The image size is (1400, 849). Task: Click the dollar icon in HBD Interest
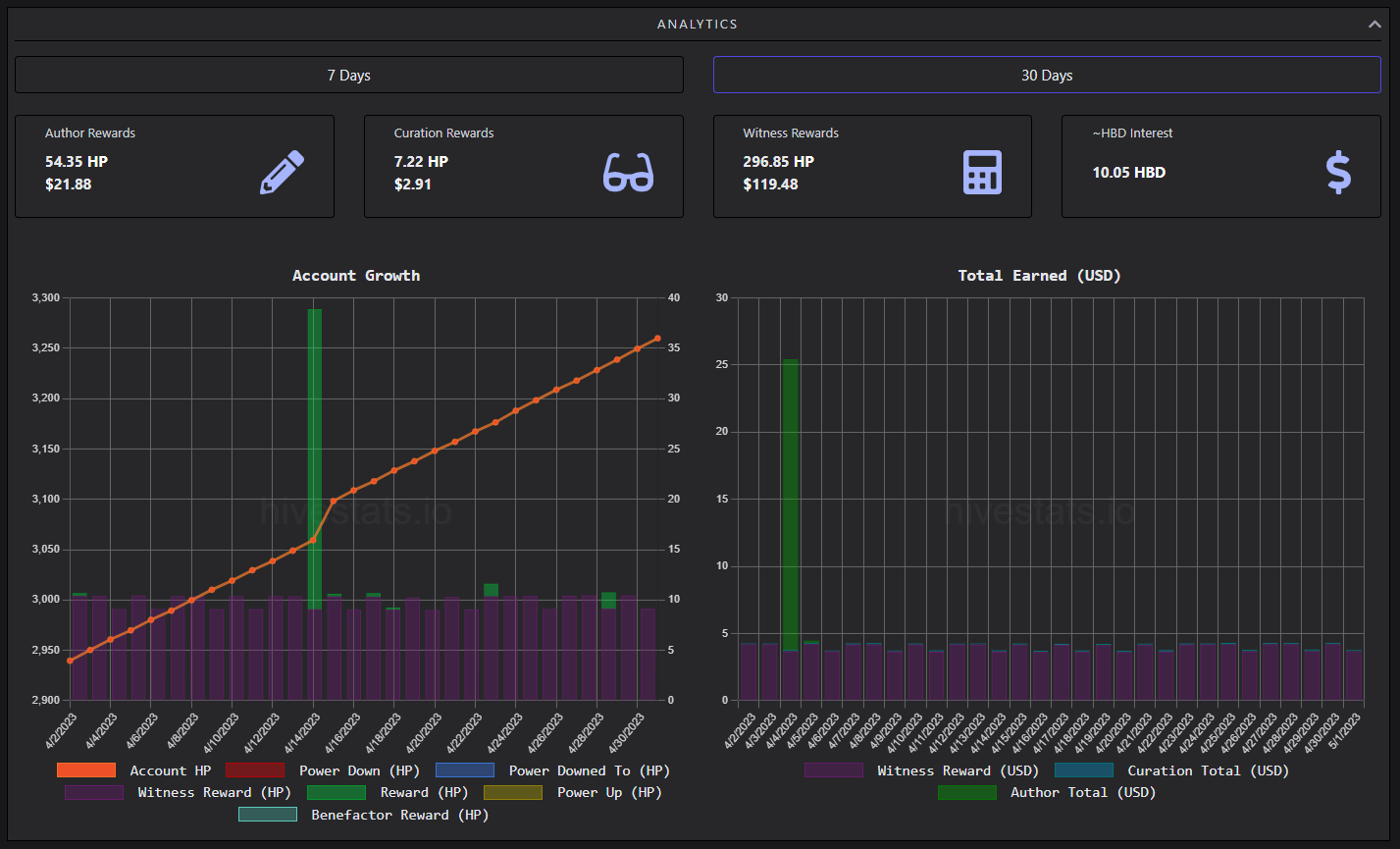point(1339,172)
